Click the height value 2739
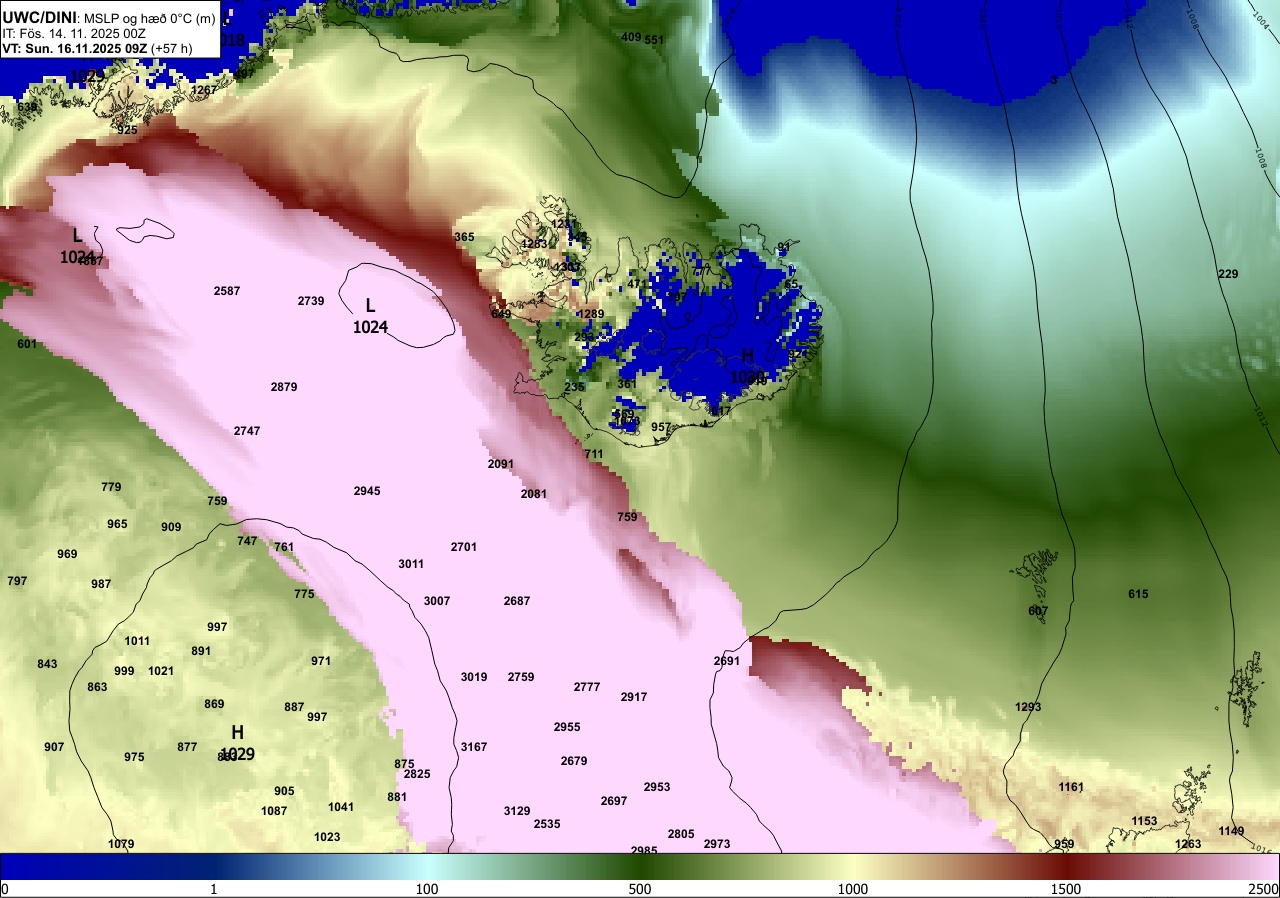Viewport: 1280px width, 898px height. (x=311, y=301)
